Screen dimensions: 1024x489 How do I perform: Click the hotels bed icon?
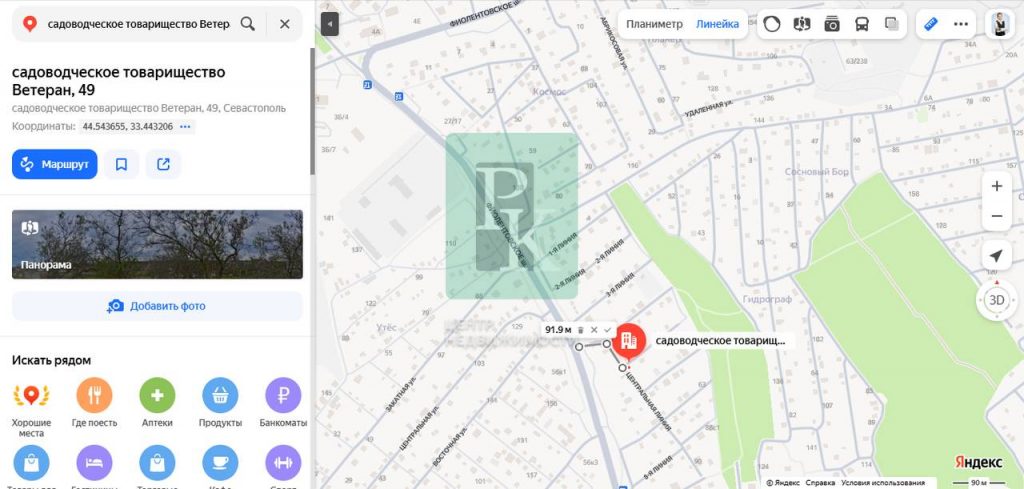click(x=95, y=463)
